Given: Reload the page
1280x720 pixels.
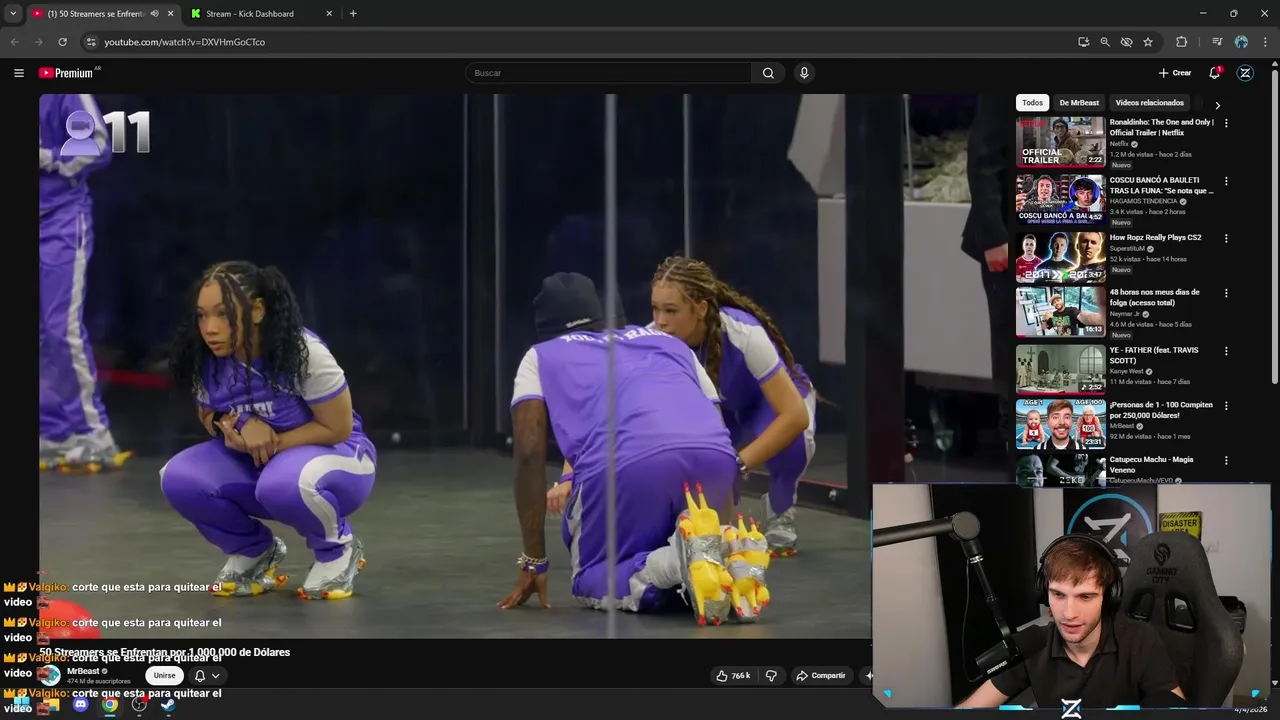Looking at the screenshot, I should tap(62, 42).
